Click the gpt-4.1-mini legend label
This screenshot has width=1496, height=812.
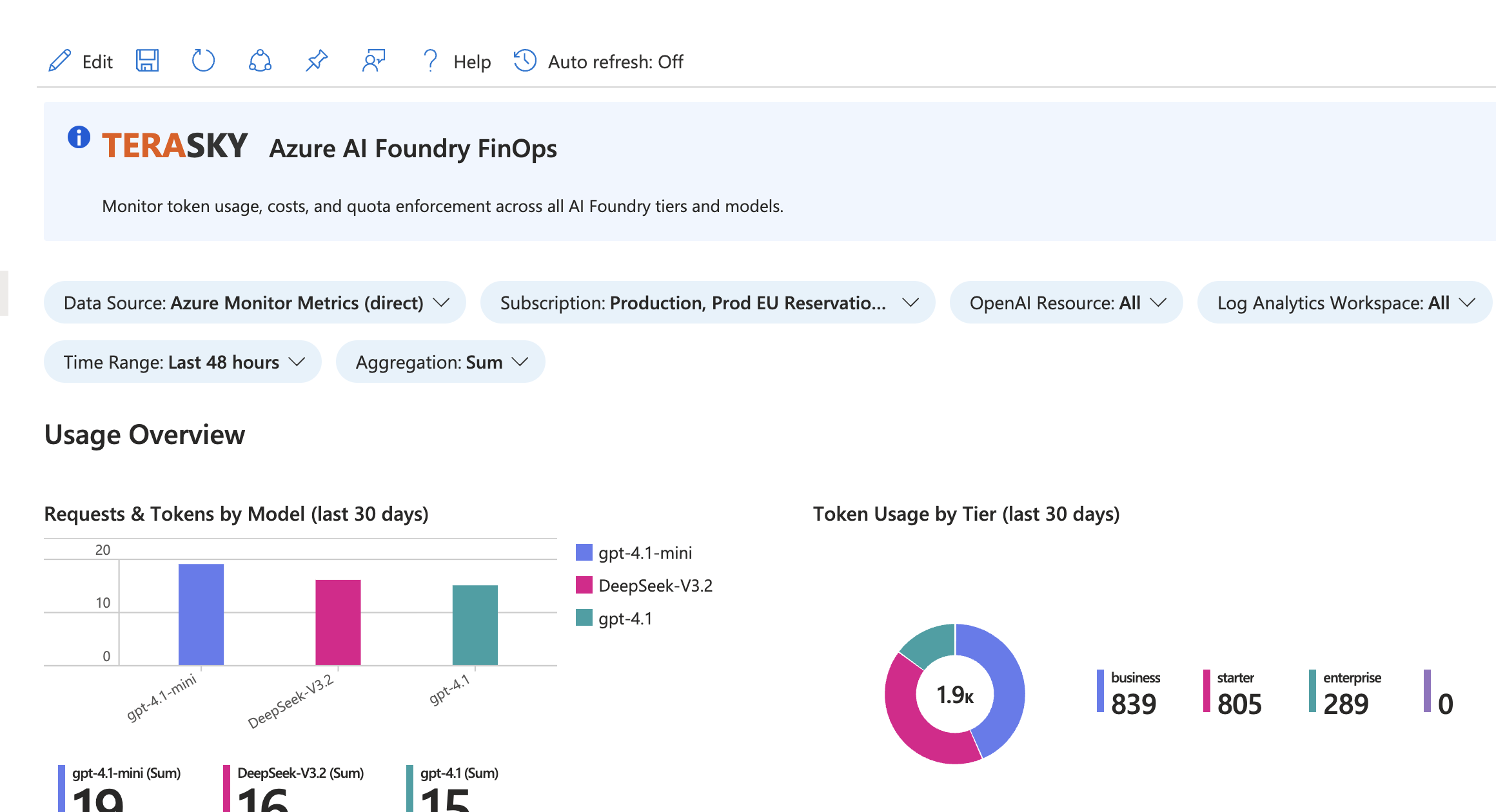(x=645, y=553)
